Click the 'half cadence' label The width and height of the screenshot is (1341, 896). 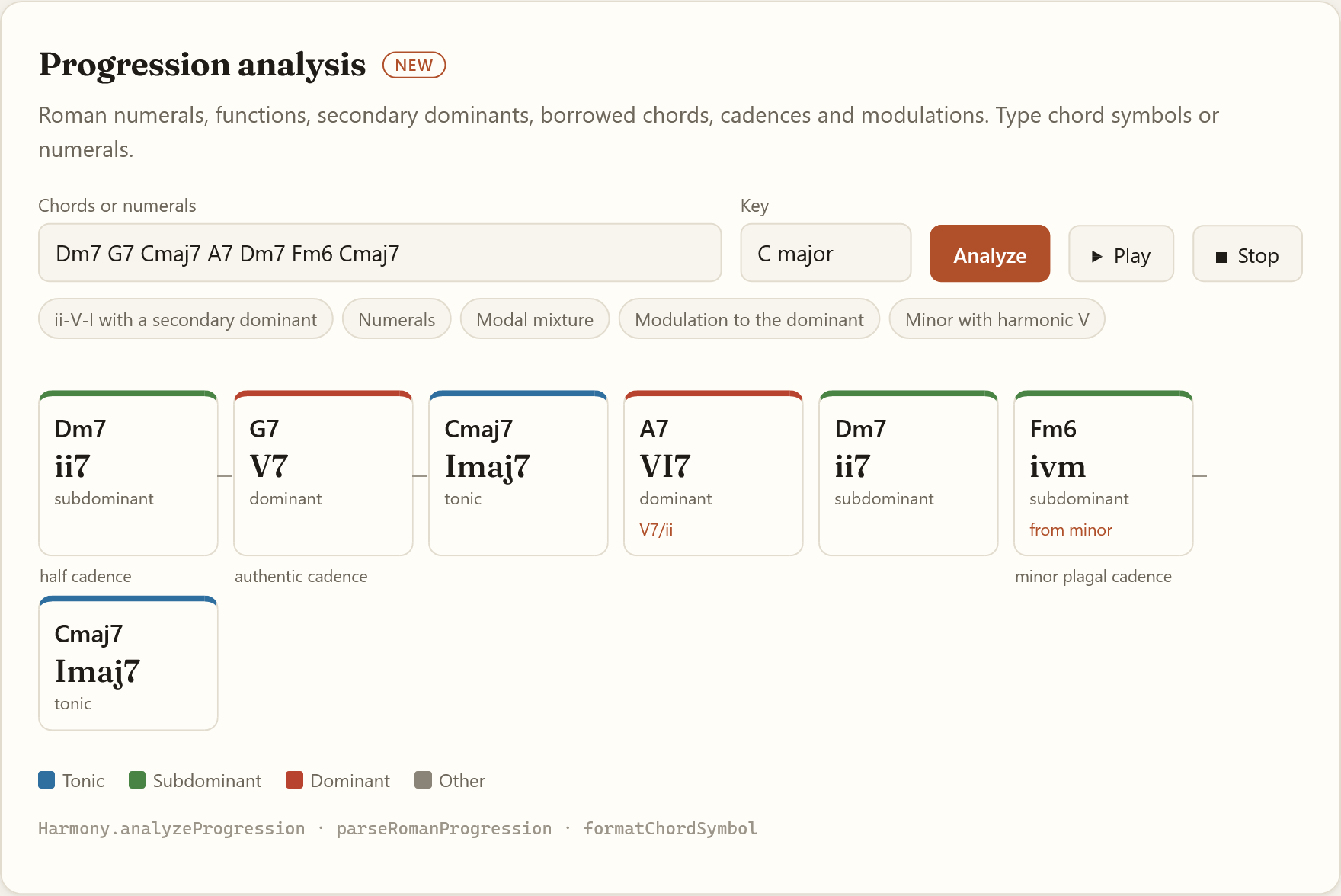click(x=85, y=576)
